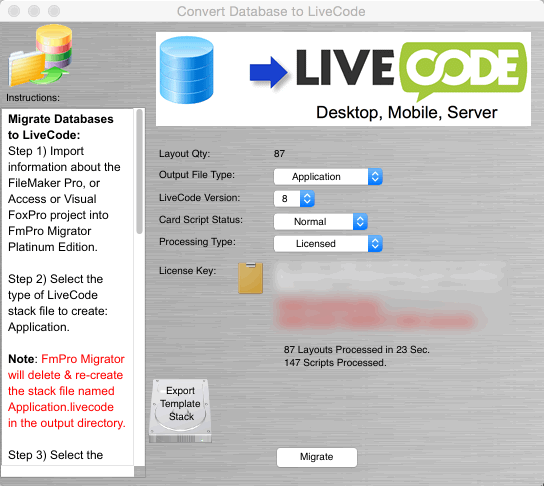The image size is (544, 486).
Task: Click the window title 'Convert Database to LiveCode'
Action: tap(271, 11)
